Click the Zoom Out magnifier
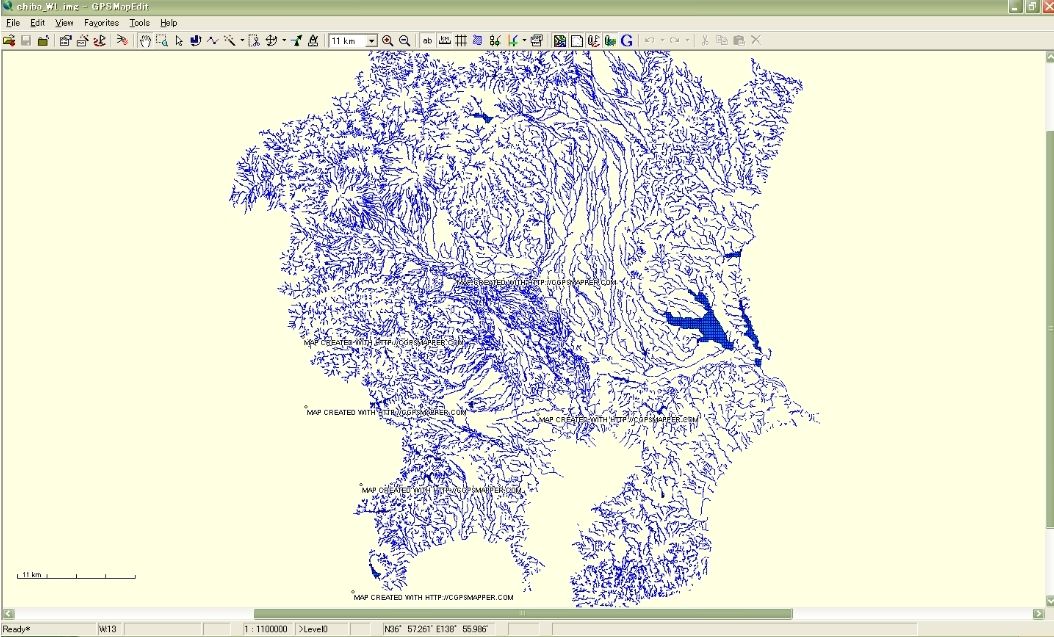Screen dimensions: 1054x637 [405, 40]
